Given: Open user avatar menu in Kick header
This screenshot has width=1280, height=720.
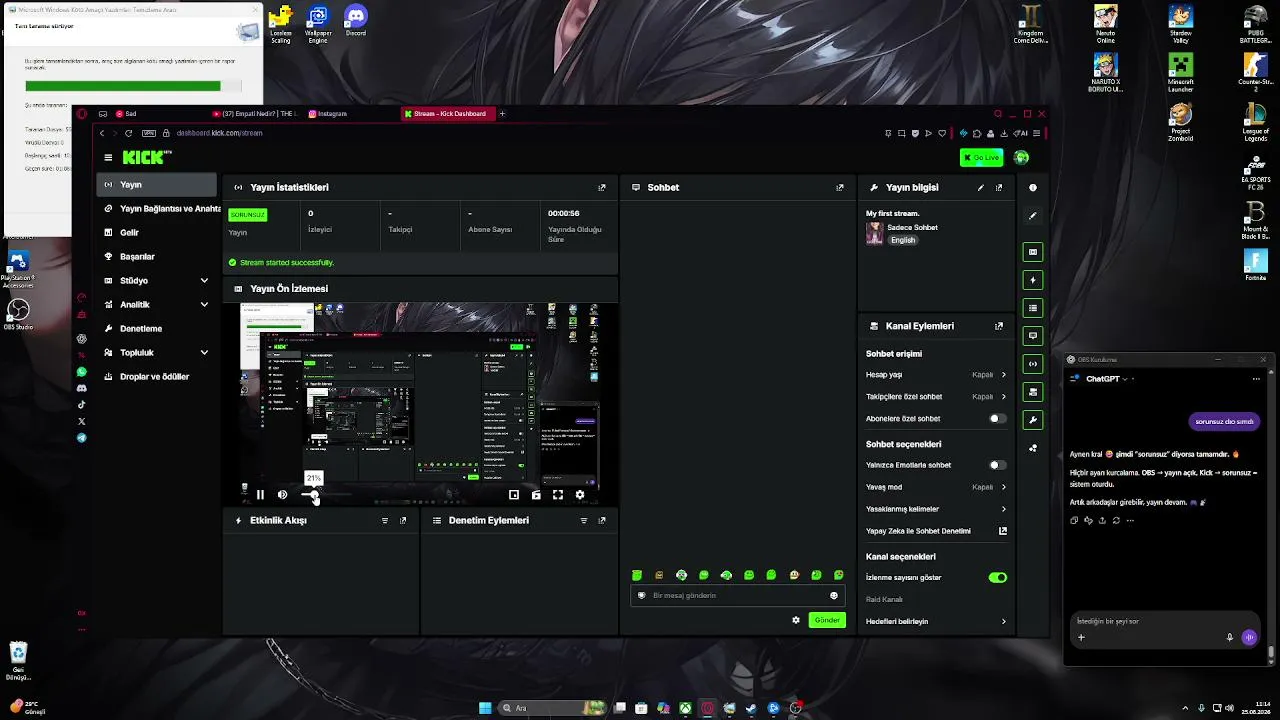Looking at the screenshot, I should click(1021, 157).
